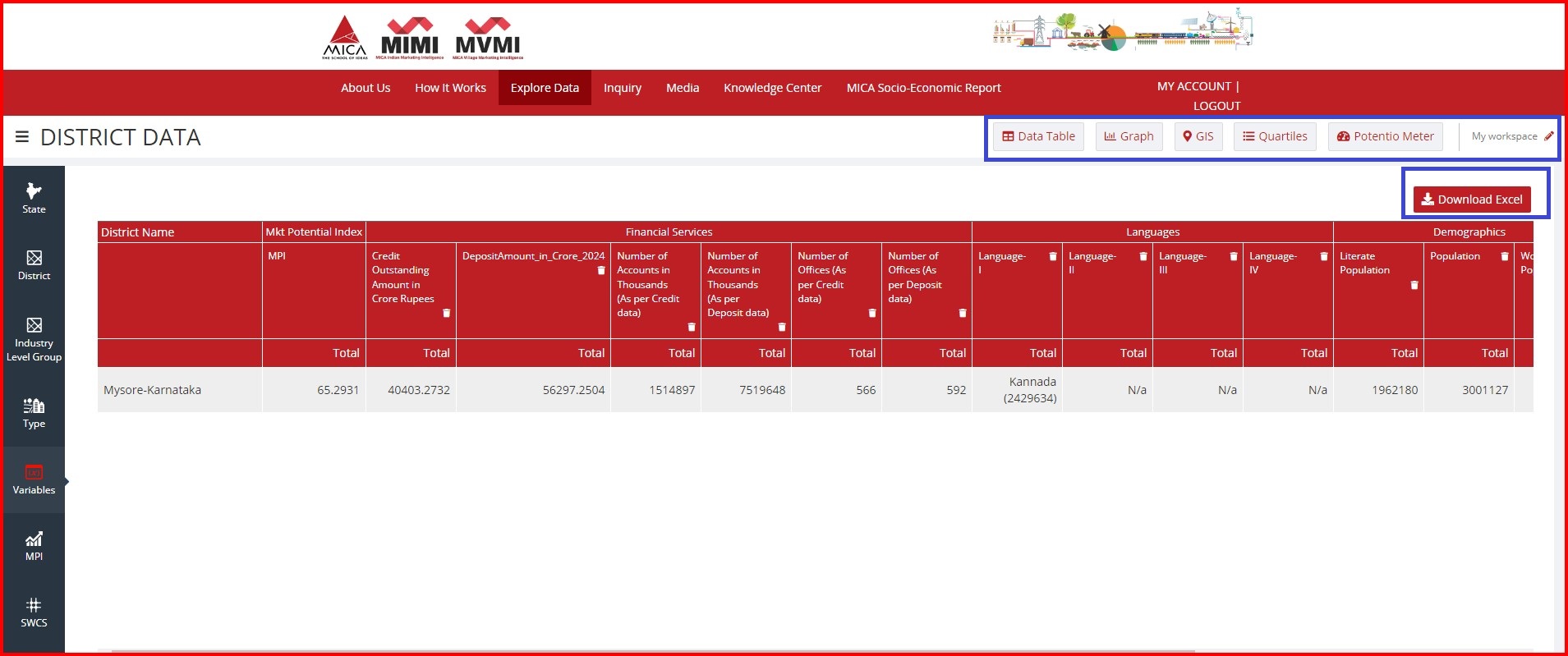Open Industry Level Group panel
The image size is (1568, 656).
point(34,339)
